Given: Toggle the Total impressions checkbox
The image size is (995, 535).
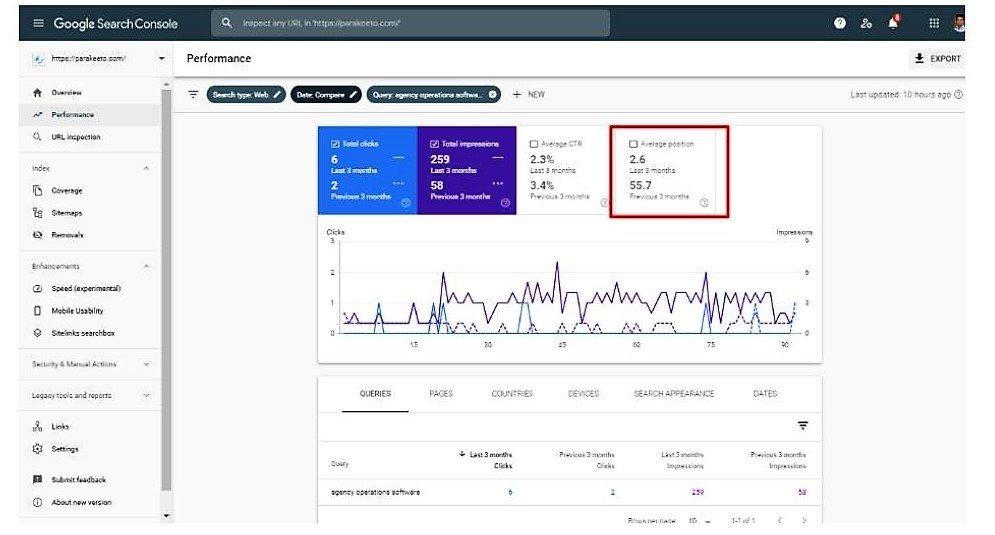Looking at the screenshot, I should (435, 144).
